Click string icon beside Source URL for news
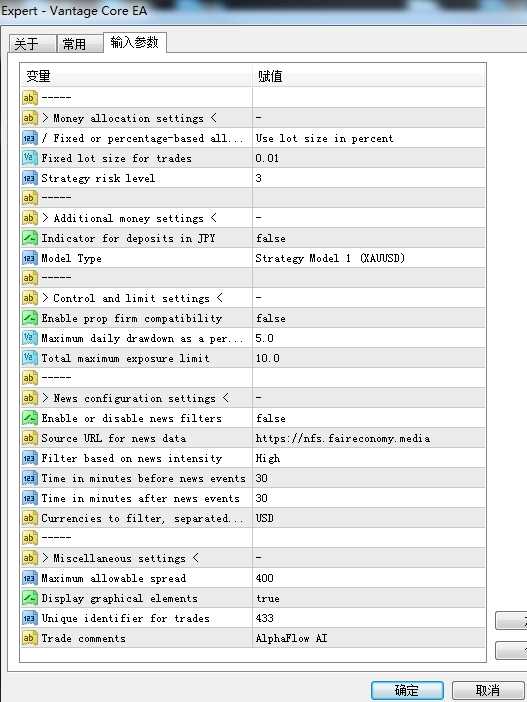This screenshot has height=702, width=527. (x=30, y=438)
